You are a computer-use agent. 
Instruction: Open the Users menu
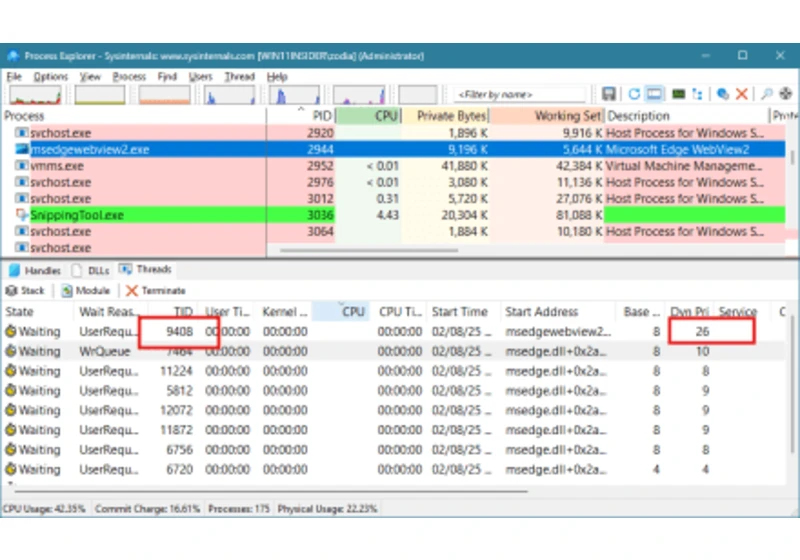tap(201, 77)
